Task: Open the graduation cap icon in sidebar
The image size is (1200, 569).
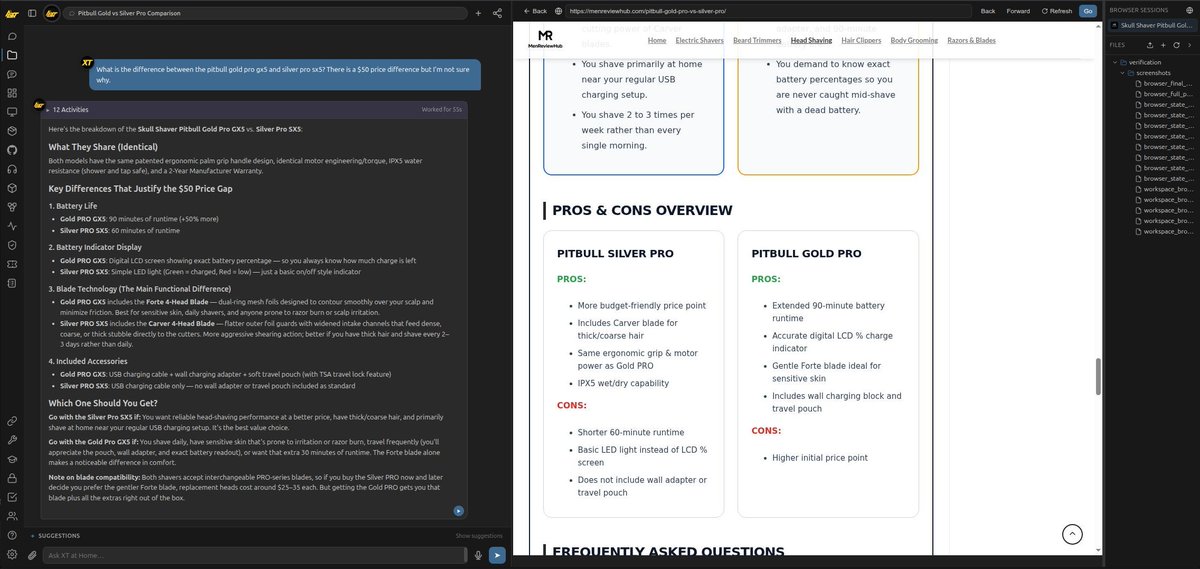Action: [12, 459]
